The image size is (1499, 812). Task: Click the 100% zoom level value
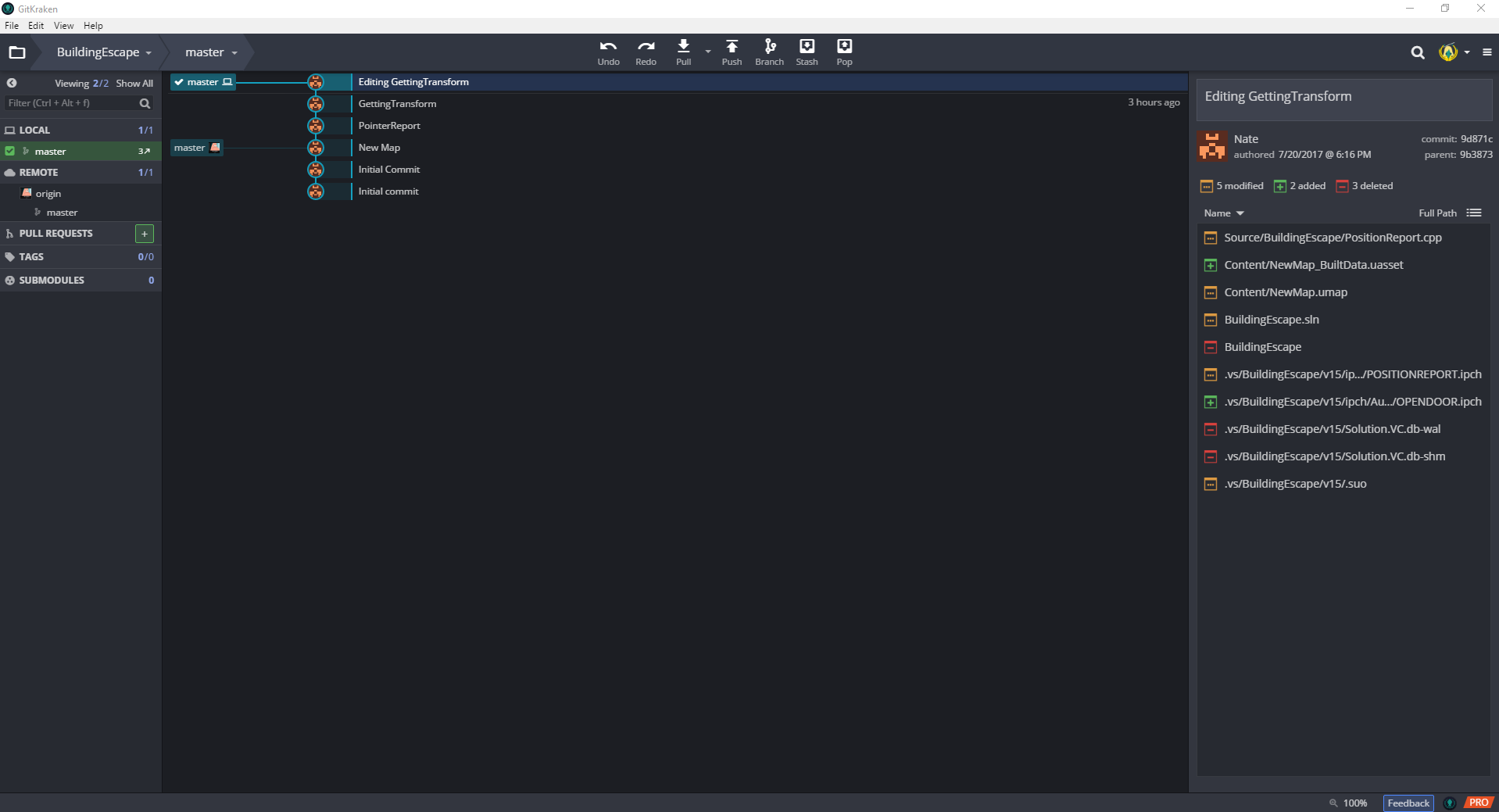[x=1354, y=803]
